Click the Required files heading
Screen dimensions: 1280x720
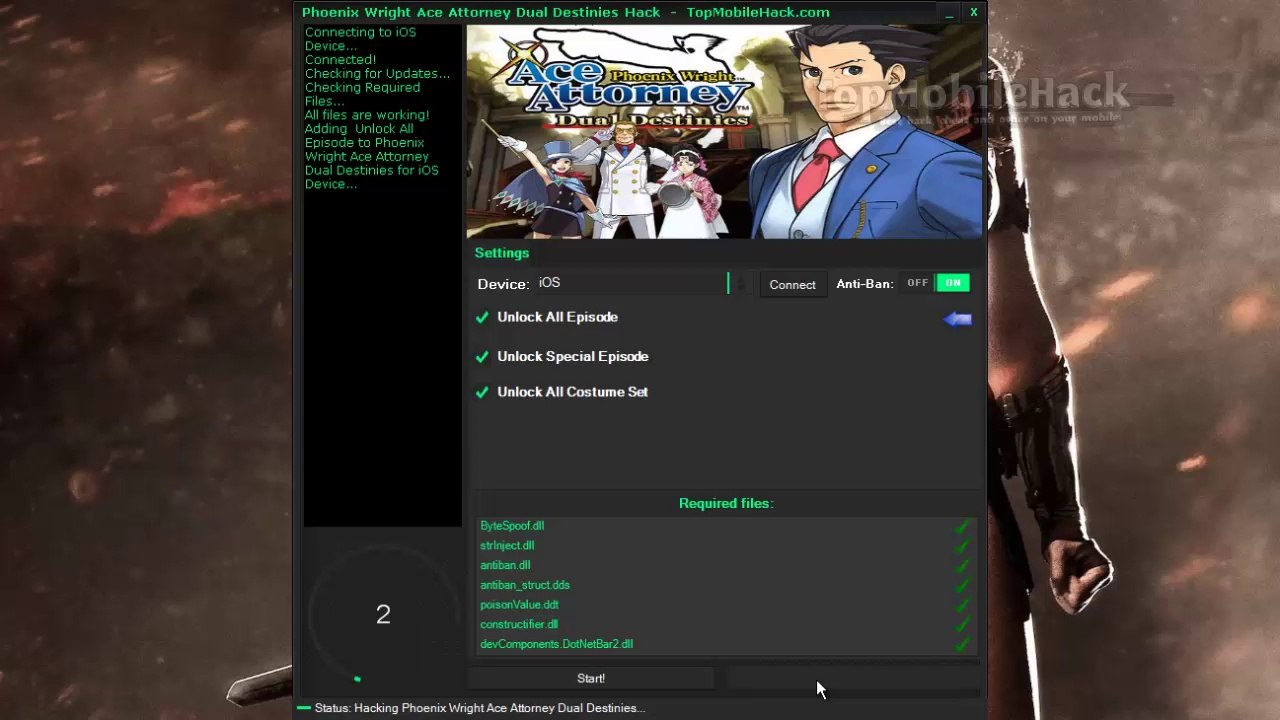(x=726, y=503)
